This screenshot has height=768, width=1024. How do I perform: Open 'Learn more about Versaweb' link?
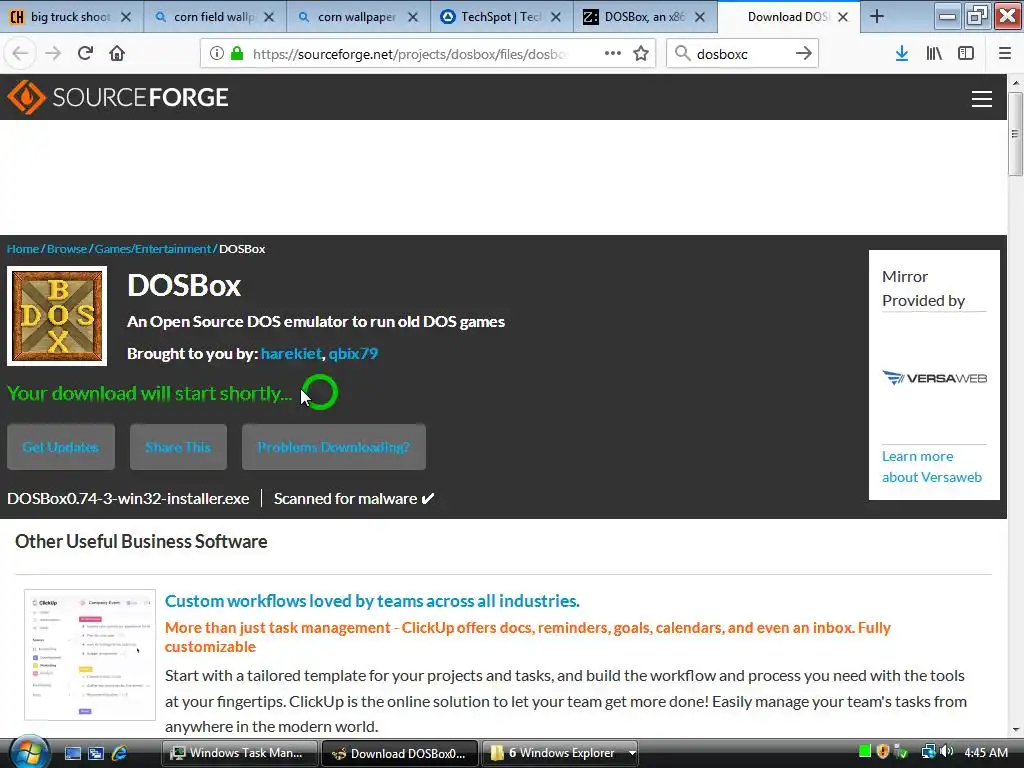tap(932, 466)
